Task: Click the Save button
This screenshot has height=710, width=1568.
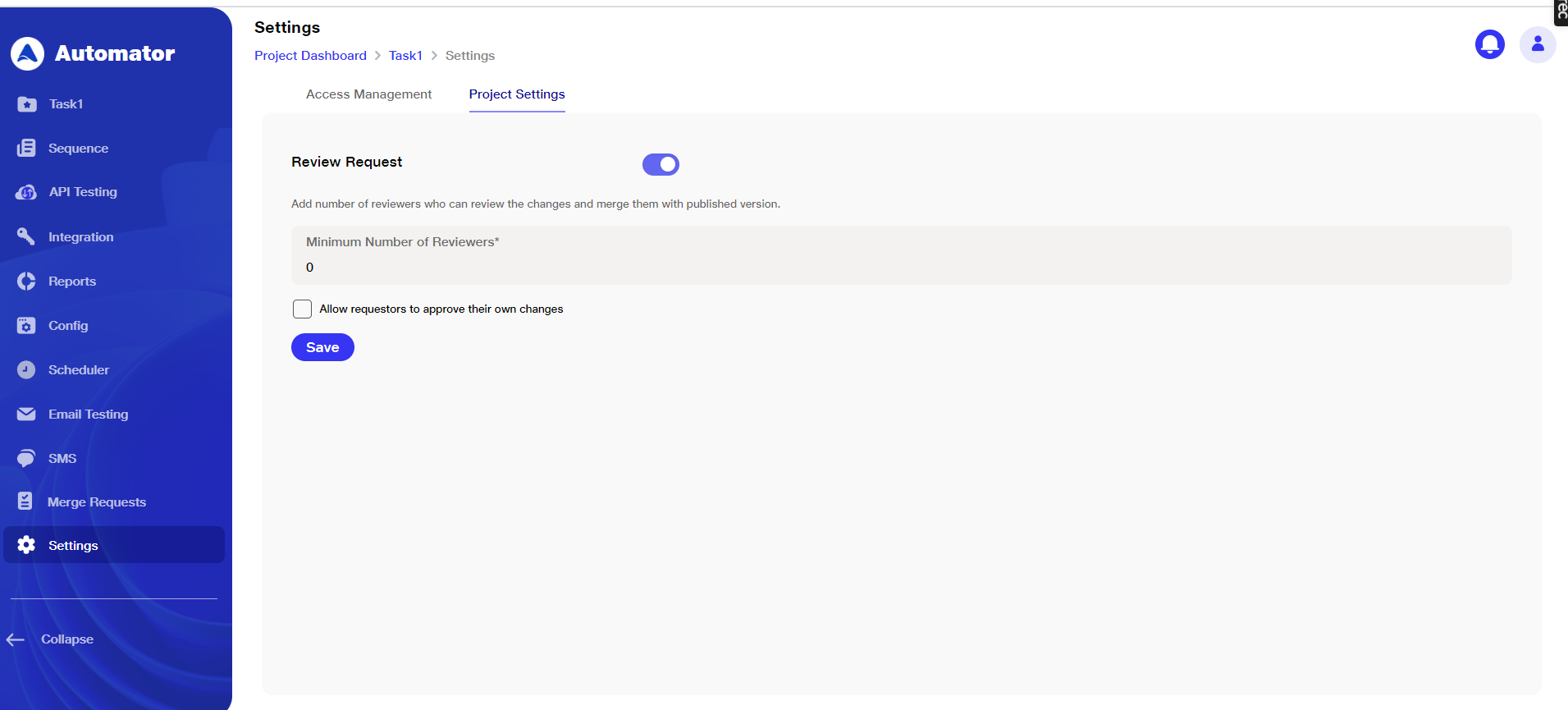Action: [x=322, y=347]
